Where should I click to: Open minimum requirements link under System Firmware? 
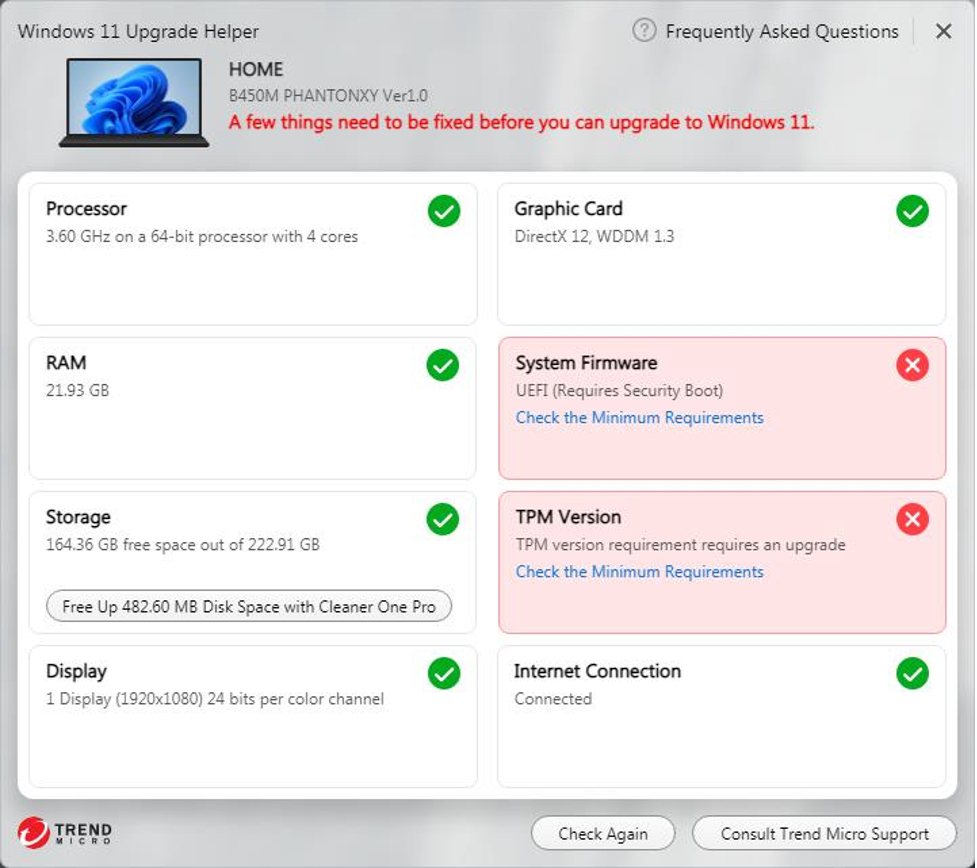click(x=639, y=418)
